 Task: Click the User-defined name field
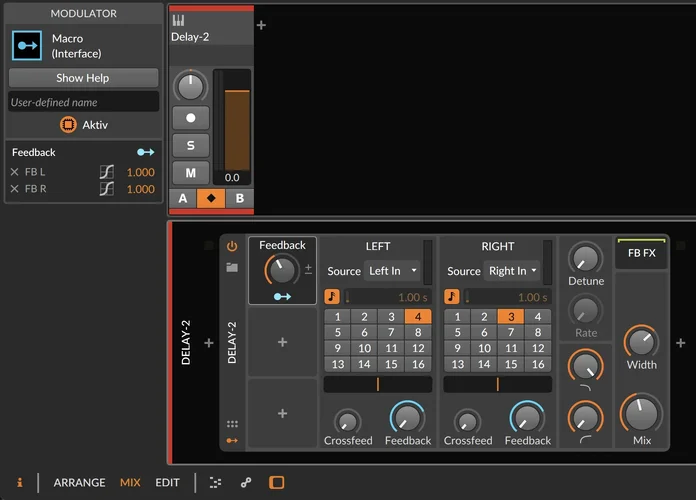click(x=83, y=102)
